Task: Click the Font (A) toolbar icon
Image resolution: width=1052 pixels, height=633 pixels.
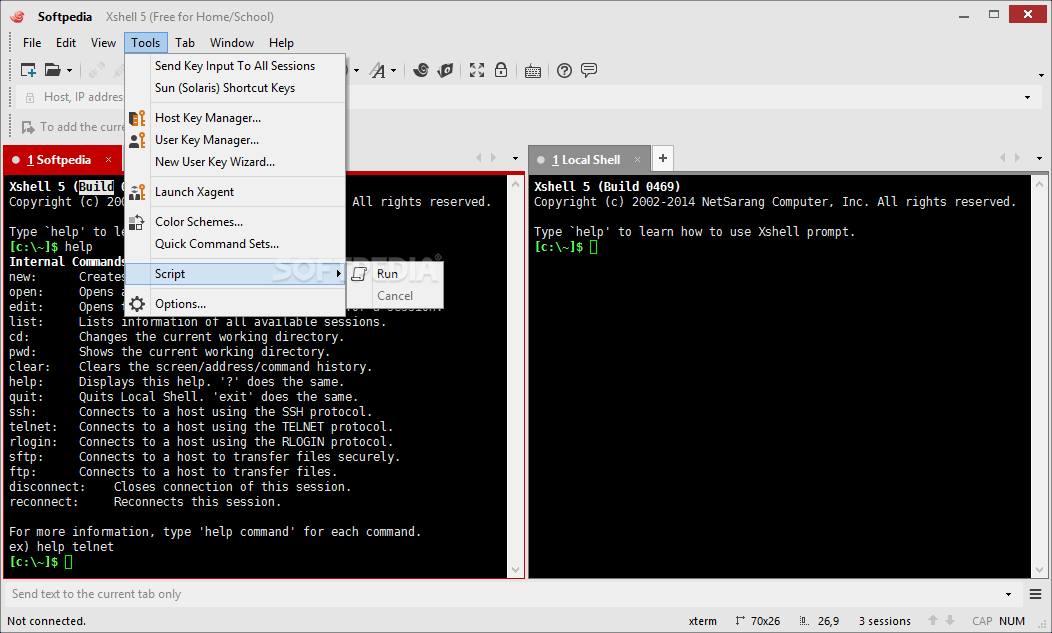Action: 378,70
